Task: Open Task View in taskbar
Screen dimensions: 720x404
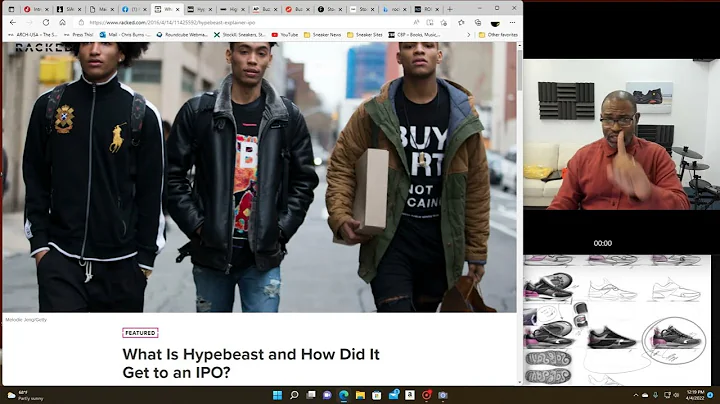Action: pyautogui.click(x=311, y=395)
